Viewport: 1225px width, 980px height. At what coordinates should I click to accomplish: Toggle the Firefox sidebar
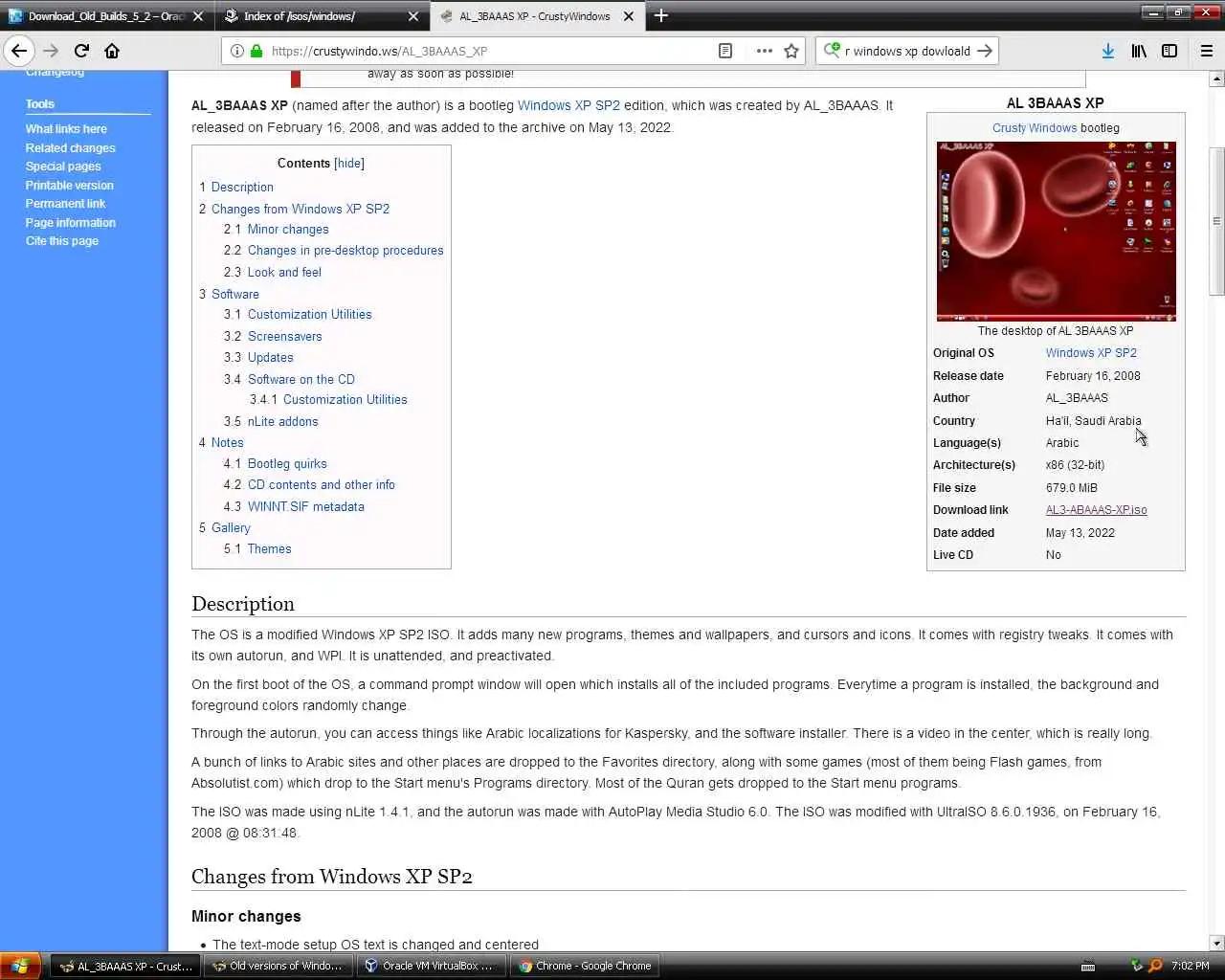click(1169, 51)
